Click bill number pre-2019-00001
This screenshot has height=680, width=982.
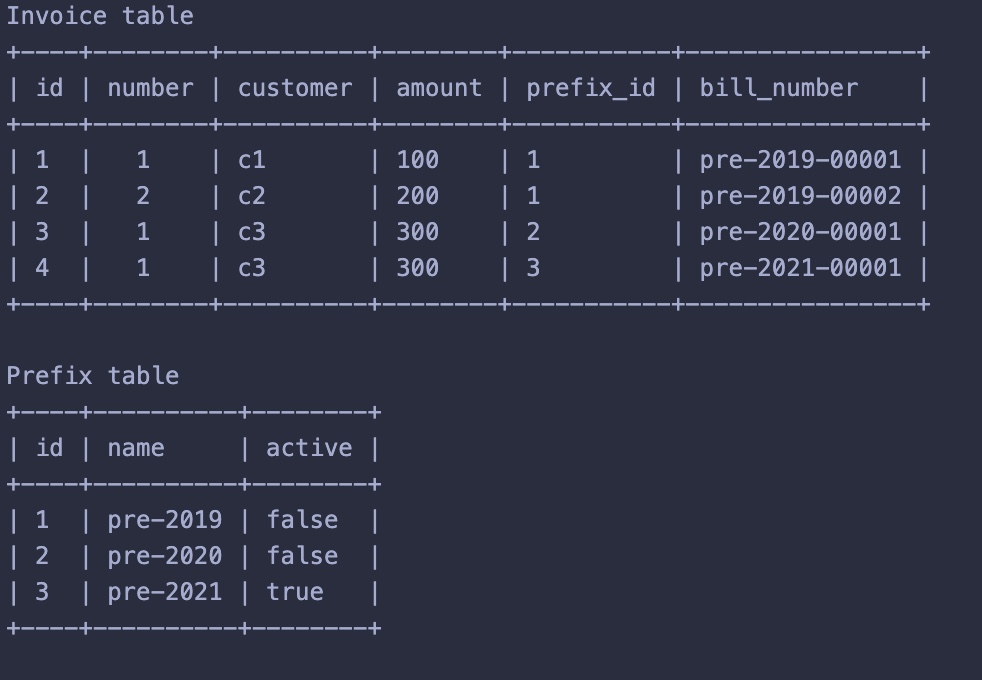800,160
